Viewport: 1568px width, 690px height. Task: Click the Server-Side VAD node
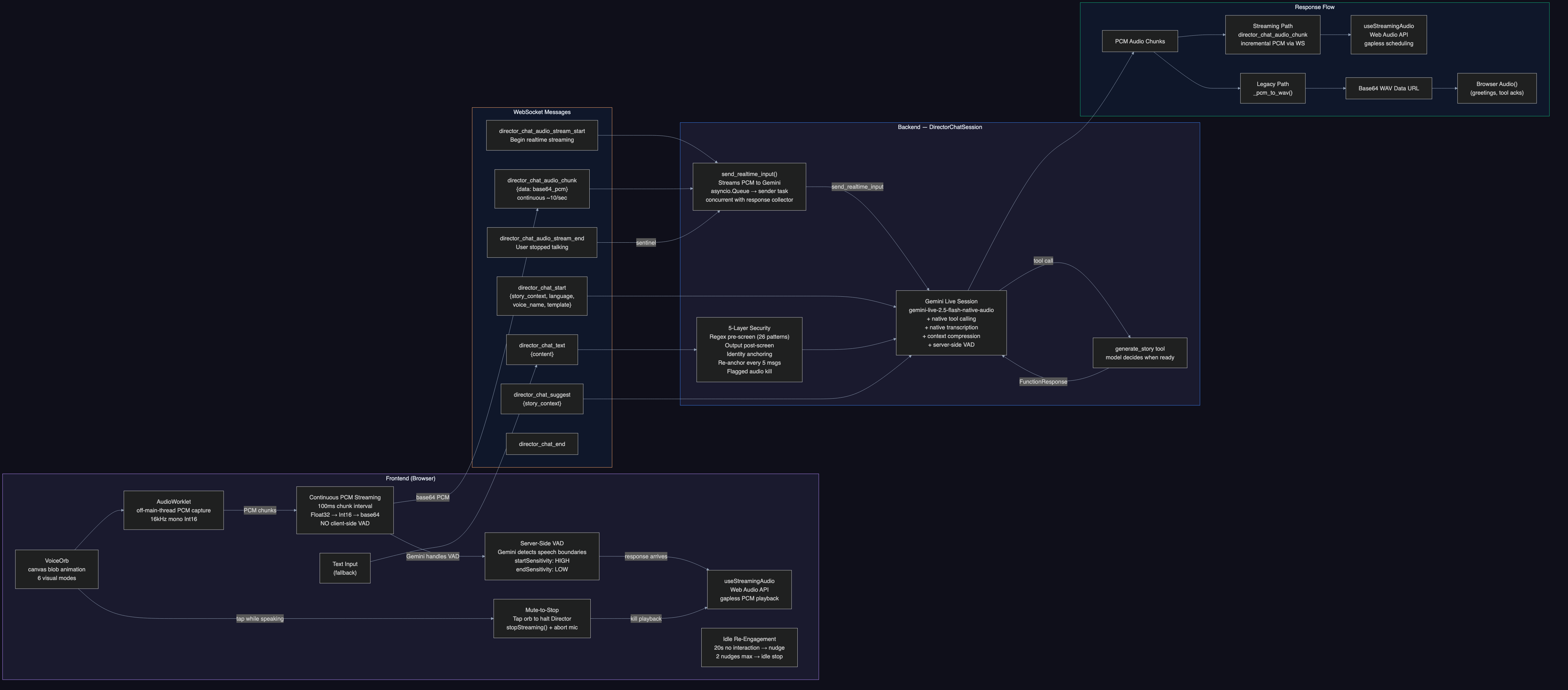click(542, 557)
